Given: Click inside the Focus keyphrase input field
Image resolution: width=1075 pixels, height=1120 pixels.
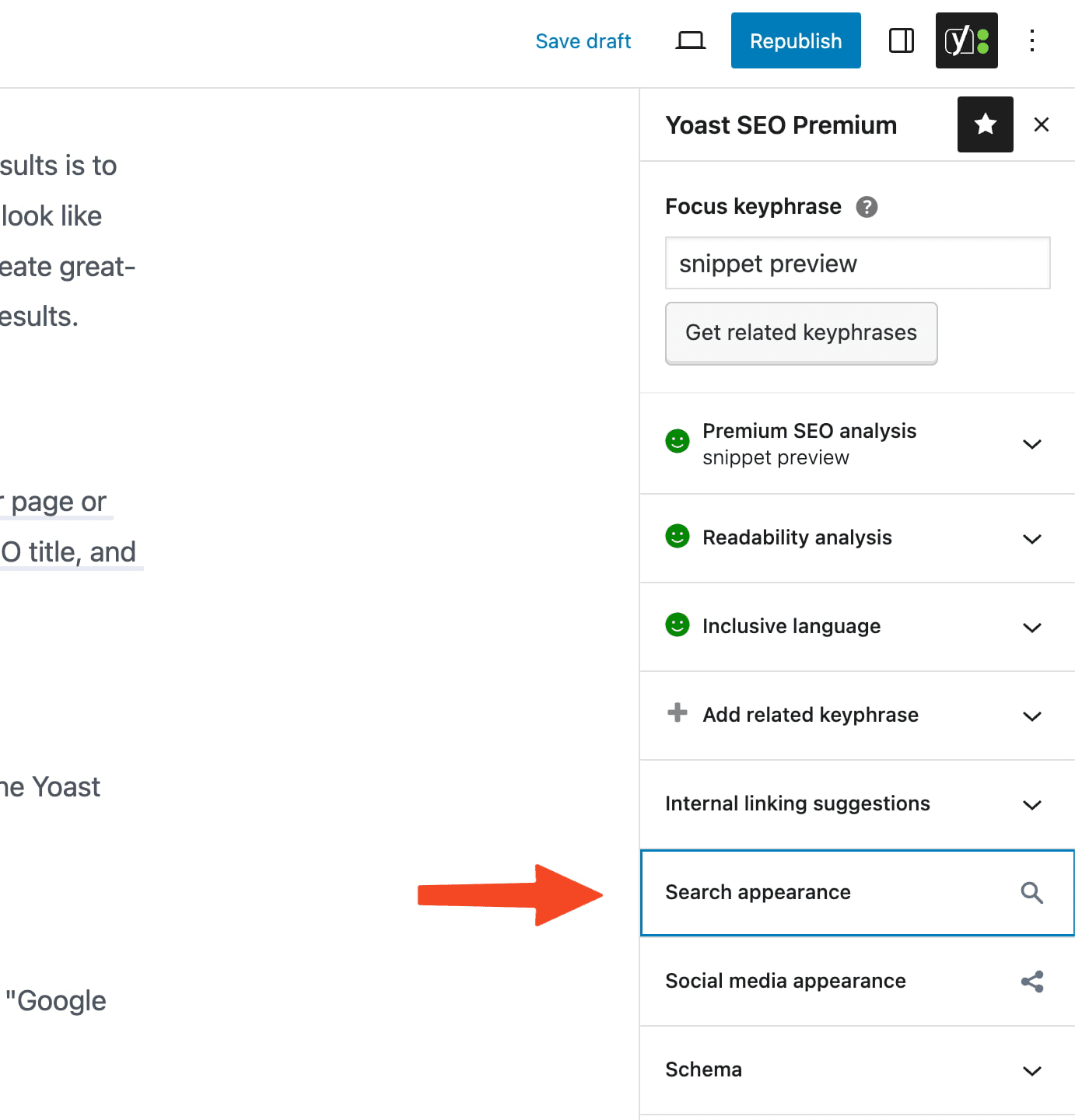Looking at the screenshot, I should (857, 264).
